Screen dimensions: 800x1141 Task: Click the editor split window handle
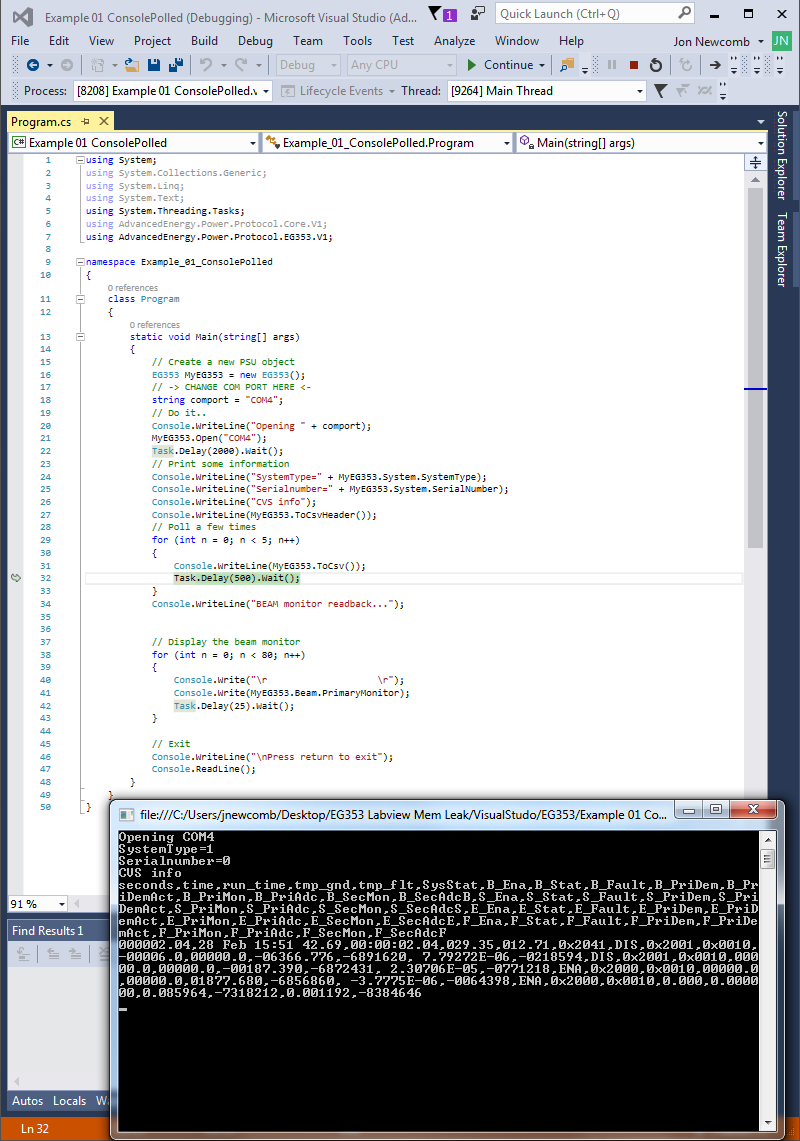(x=756, y=162)
